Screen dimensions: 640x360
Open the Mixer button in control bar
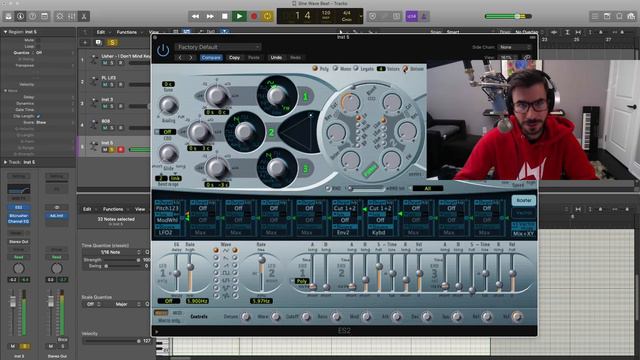72,16
